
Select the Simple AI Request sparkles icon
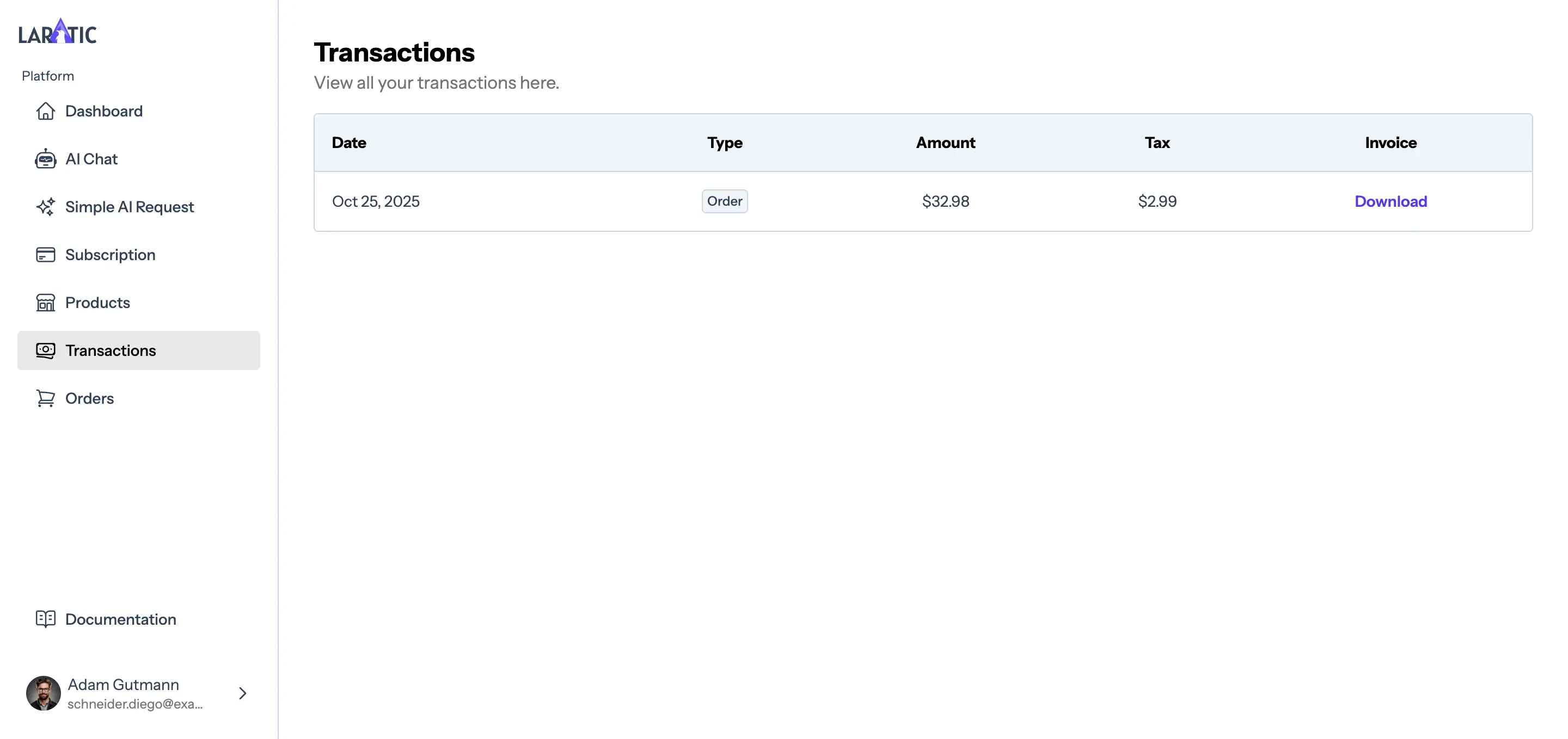[x=45, y=207]
